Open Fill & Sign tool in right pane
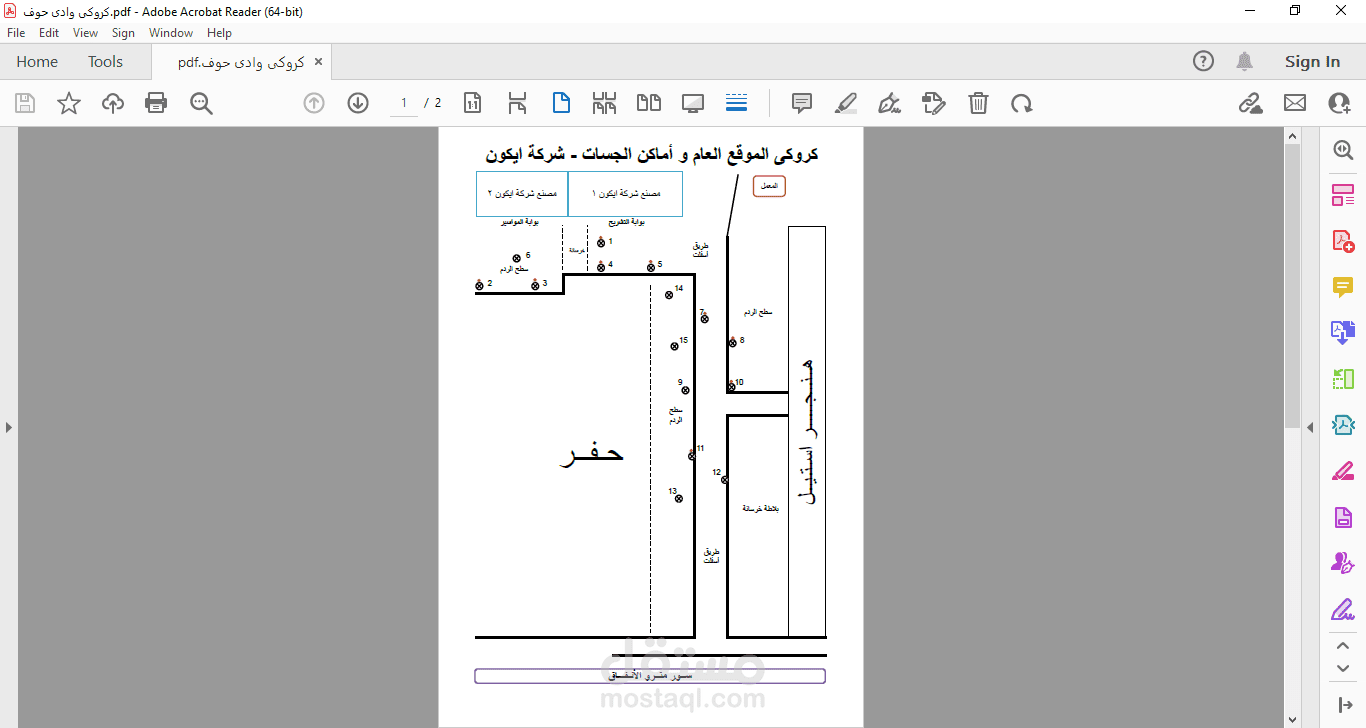 (x=1343, y=609)
